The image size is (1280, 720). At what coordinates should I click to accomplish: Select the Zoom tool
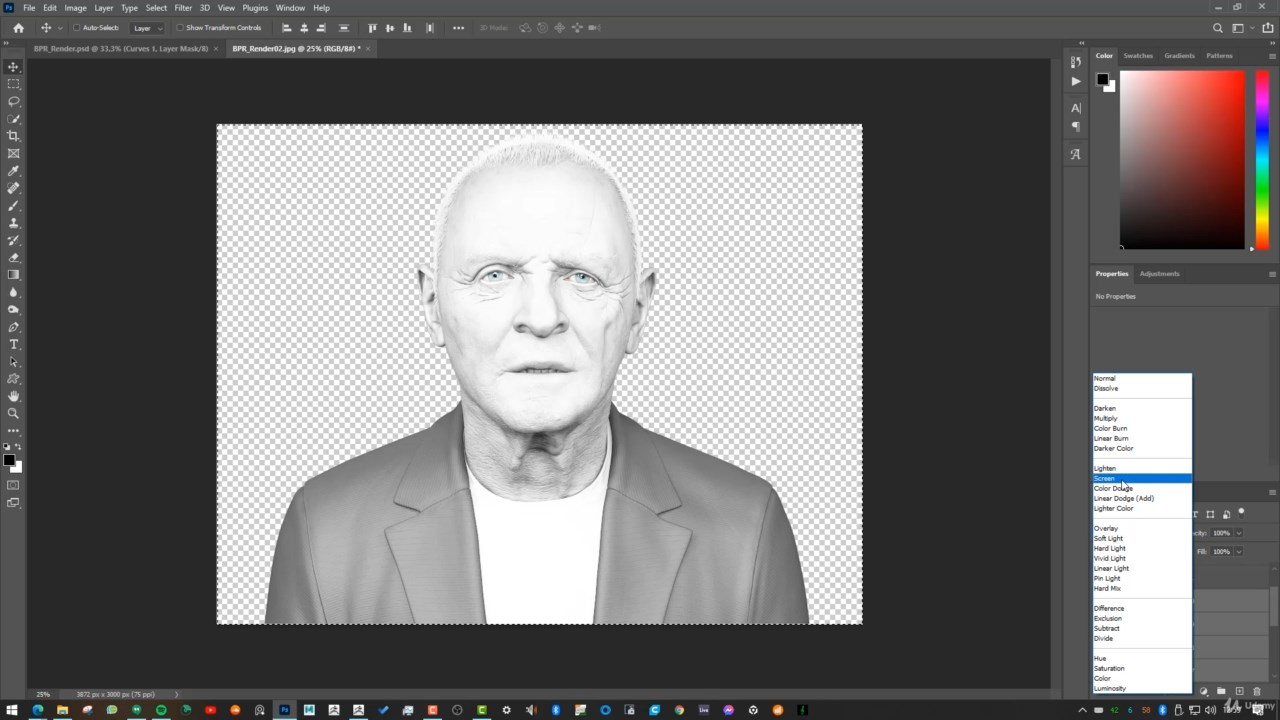tap(13, 413)
